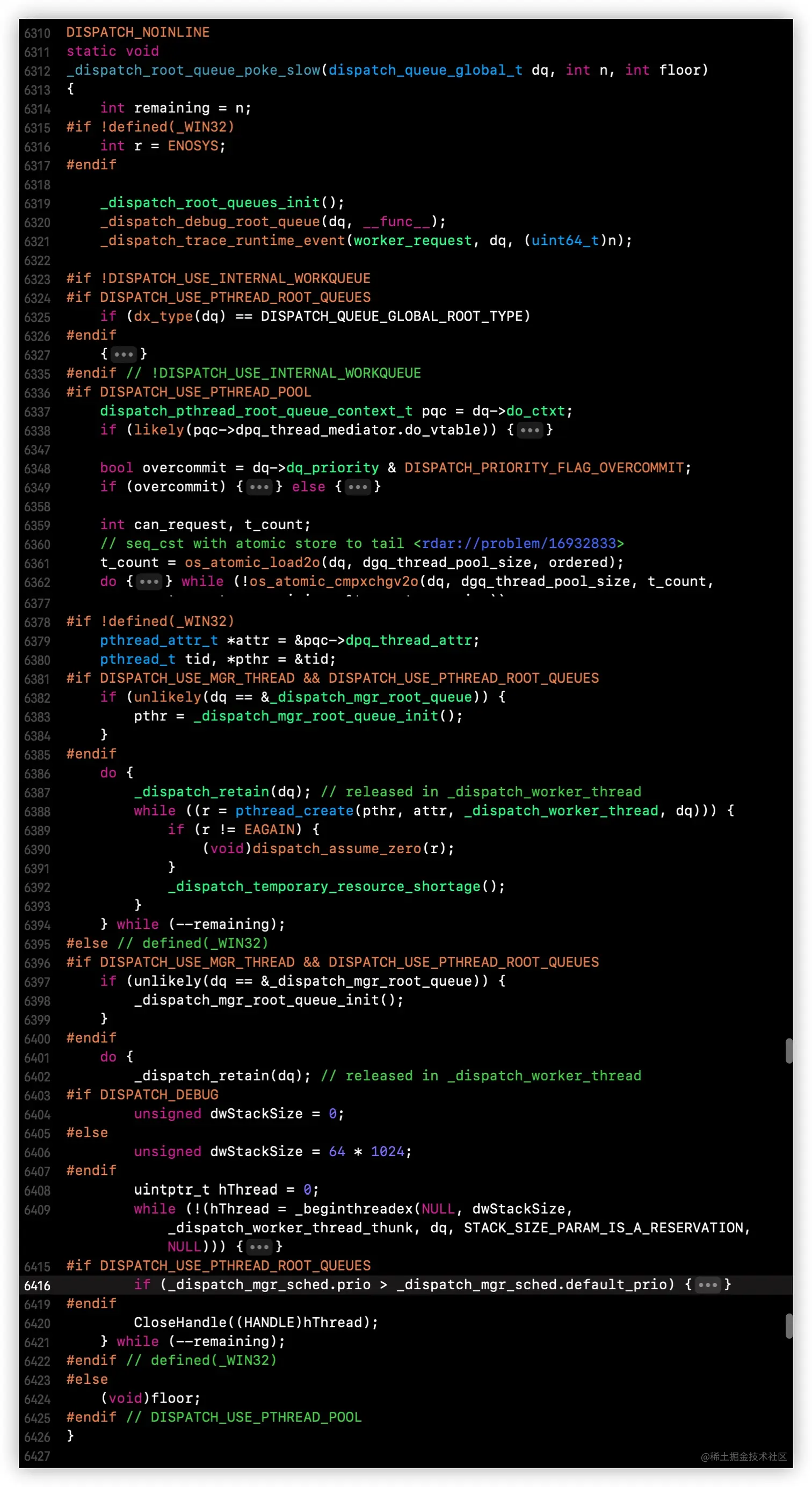Click dispatch_queue_global_t parameter type
Viewport: 812px width, 1487px height.
click(425, 70)
